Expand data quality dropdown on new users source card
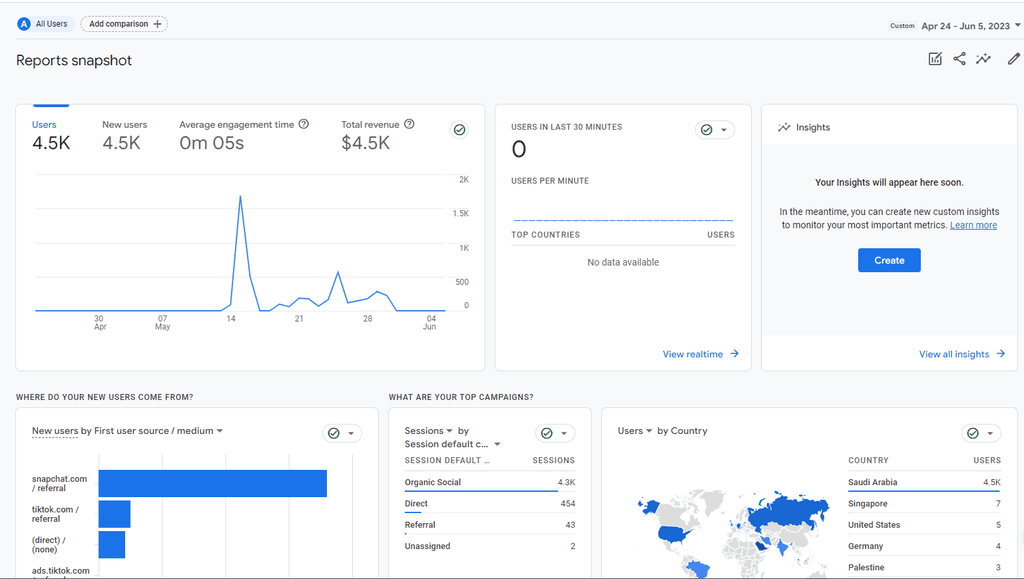The image size is (1024, 579). tap(351, 433)
